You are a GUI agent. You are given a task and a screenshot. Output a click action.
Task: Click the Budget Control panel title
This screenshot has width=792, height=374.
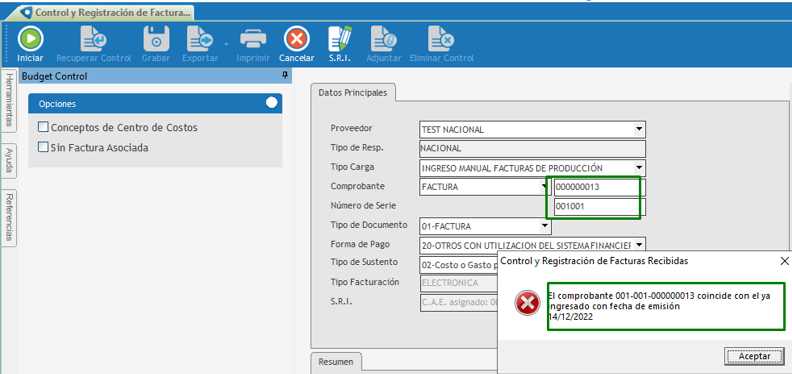(x=55, y=76)
